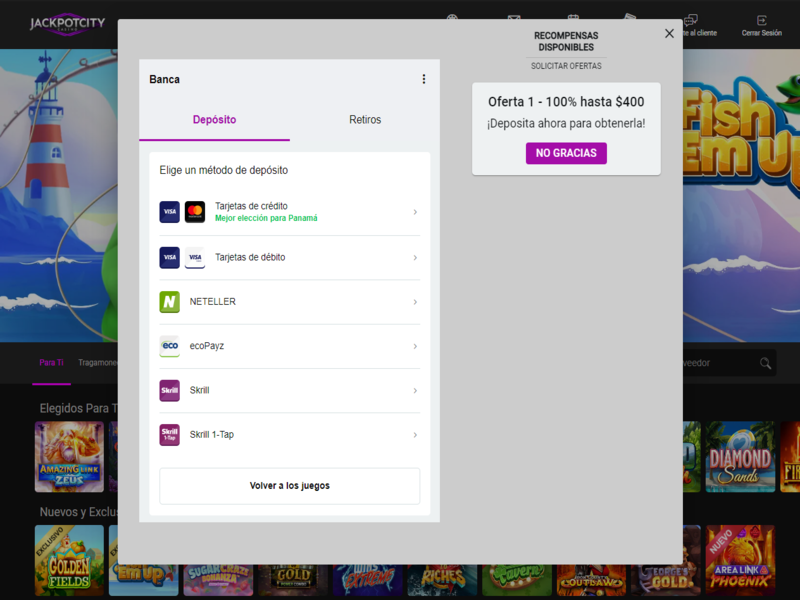Expand the Skrill 1-Tap row chevron
Viewport: 800px width, 600px height.
[x=415, y=435]
